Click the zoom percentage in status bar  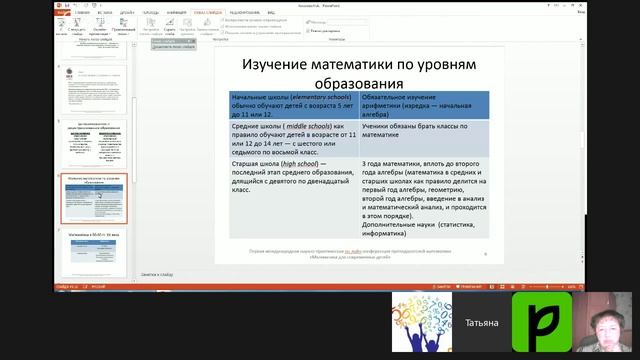pos(571,287)
